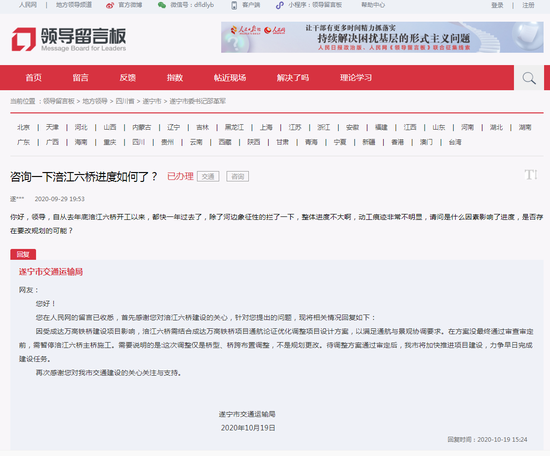This screenshot has width=550, height=456.
Task: Select the 广西 province link
Action: point(52,142)
